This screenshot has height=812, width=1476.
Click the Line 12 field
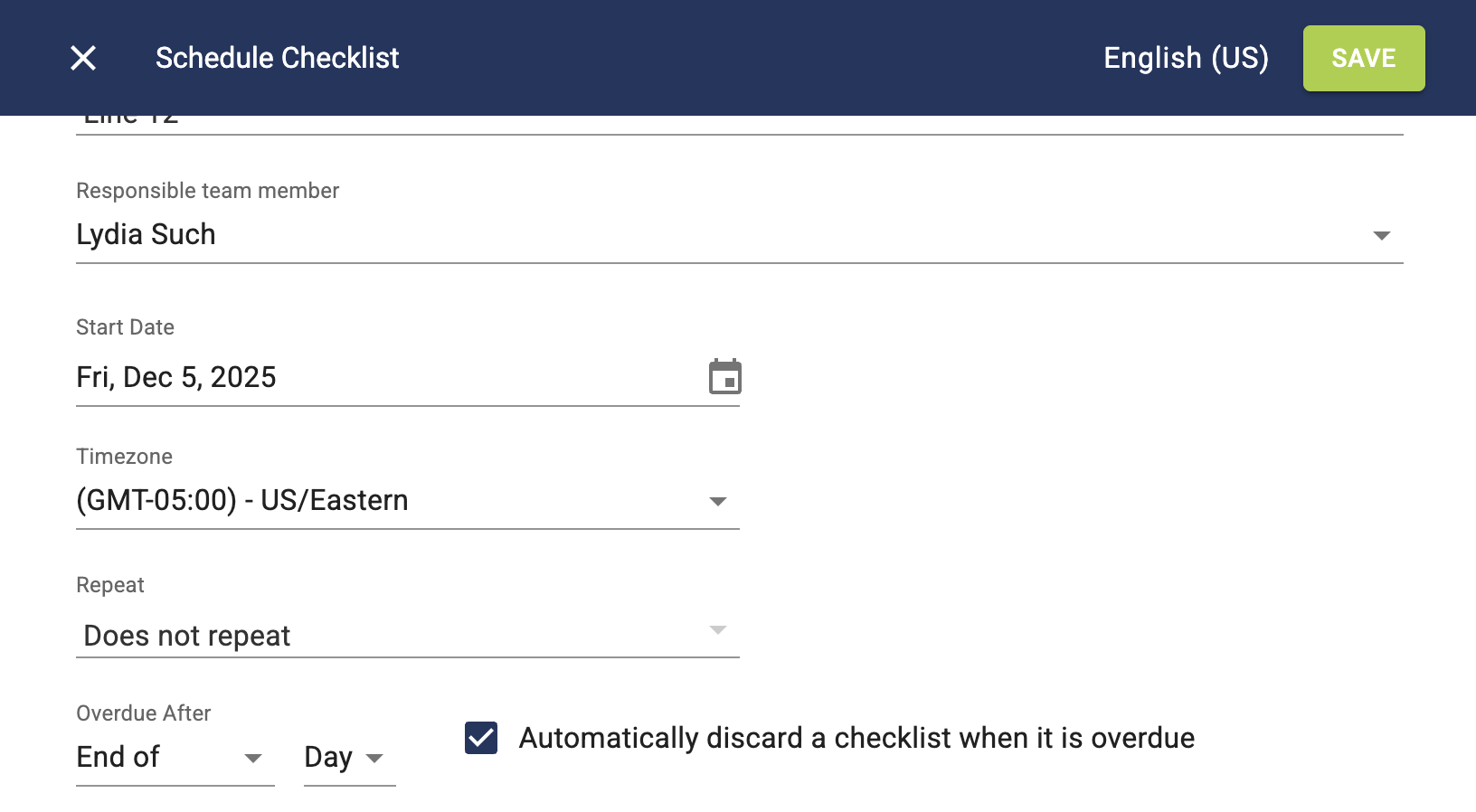click(x=724, y=123)
